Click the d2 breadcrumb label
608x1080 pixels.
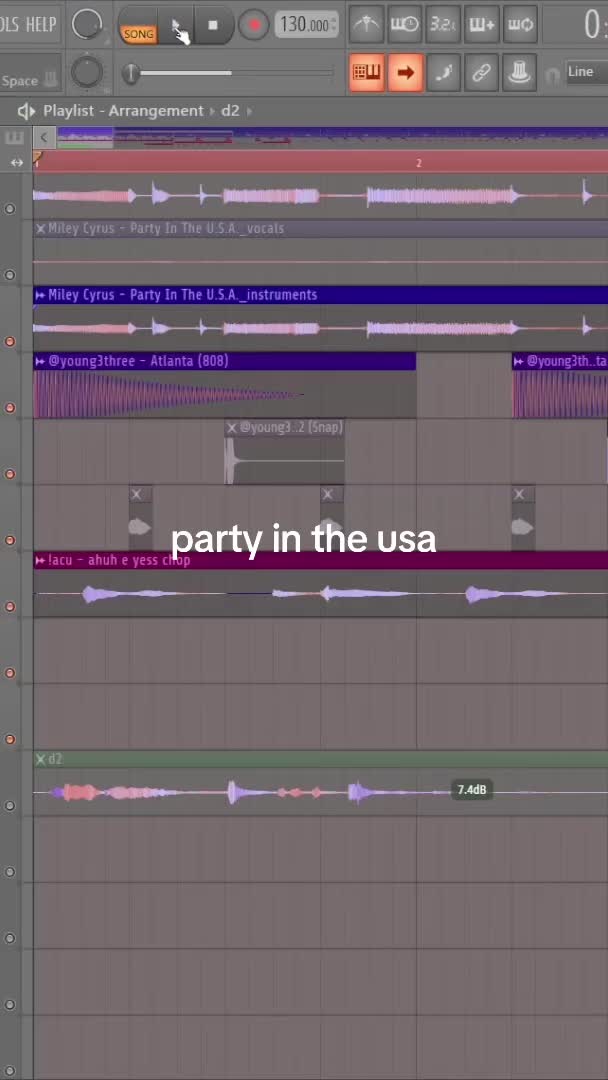(230, 111)
